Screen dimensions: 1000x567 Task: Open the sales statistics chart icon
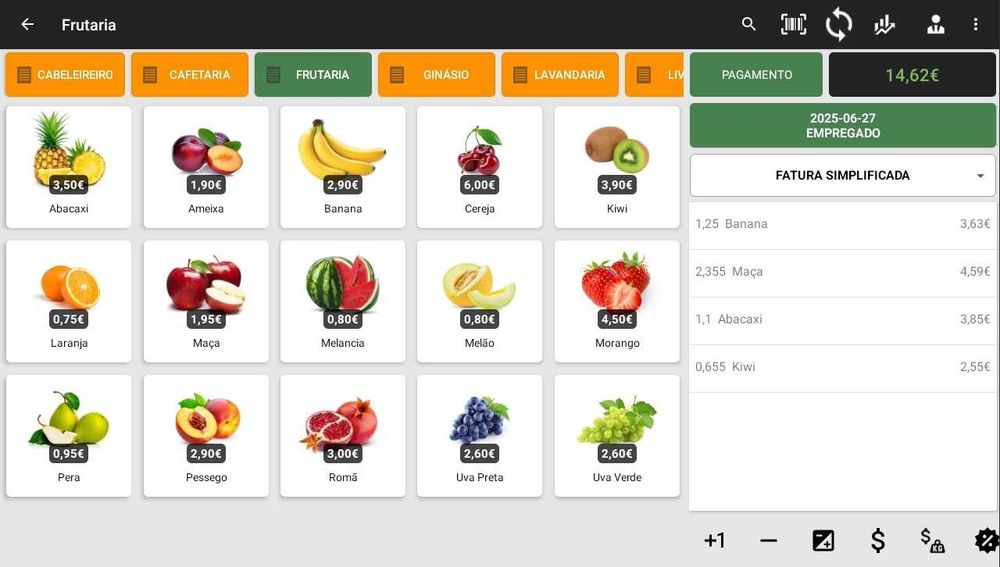coord(885,25)
